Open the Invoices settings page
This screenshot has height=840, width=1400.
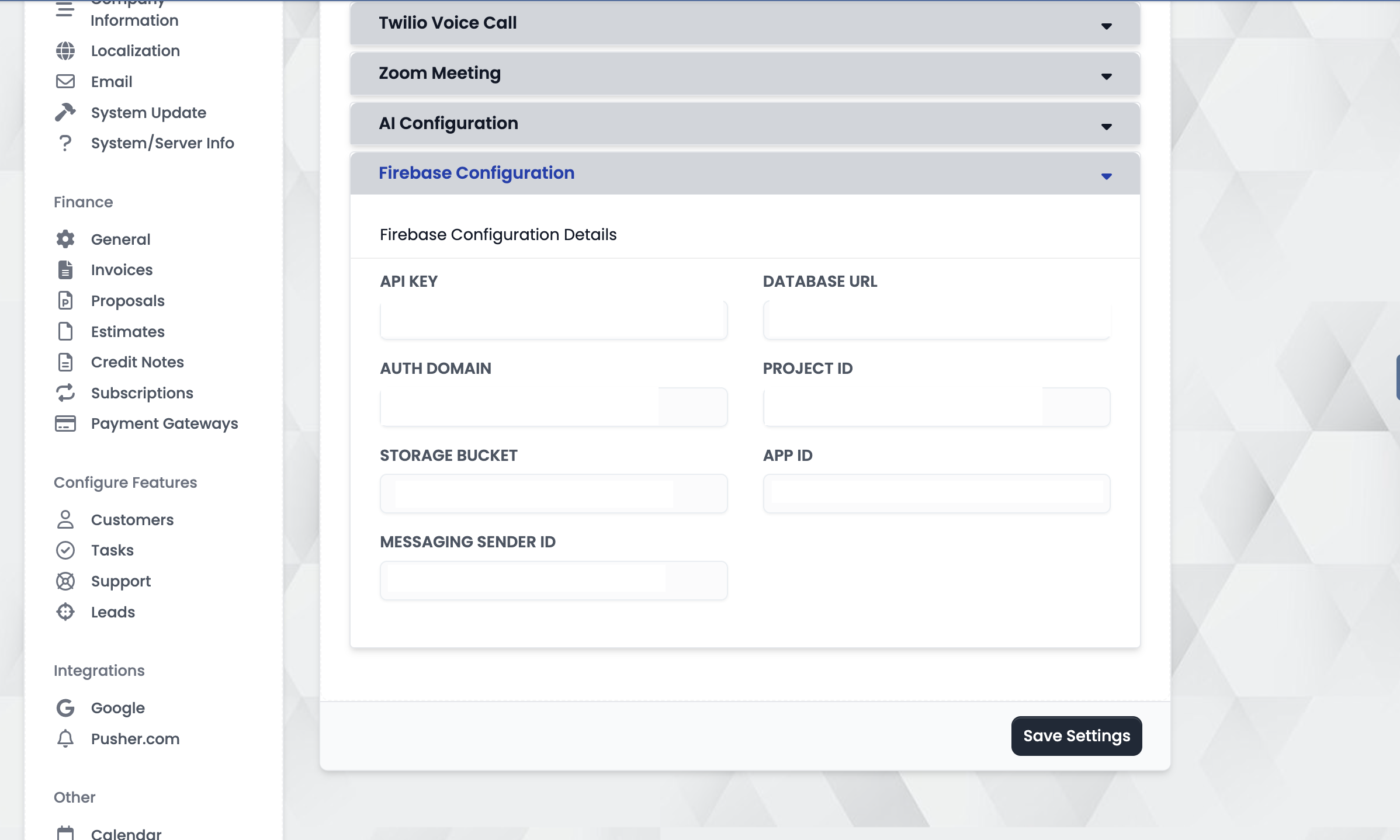click(x=122, y=270)
